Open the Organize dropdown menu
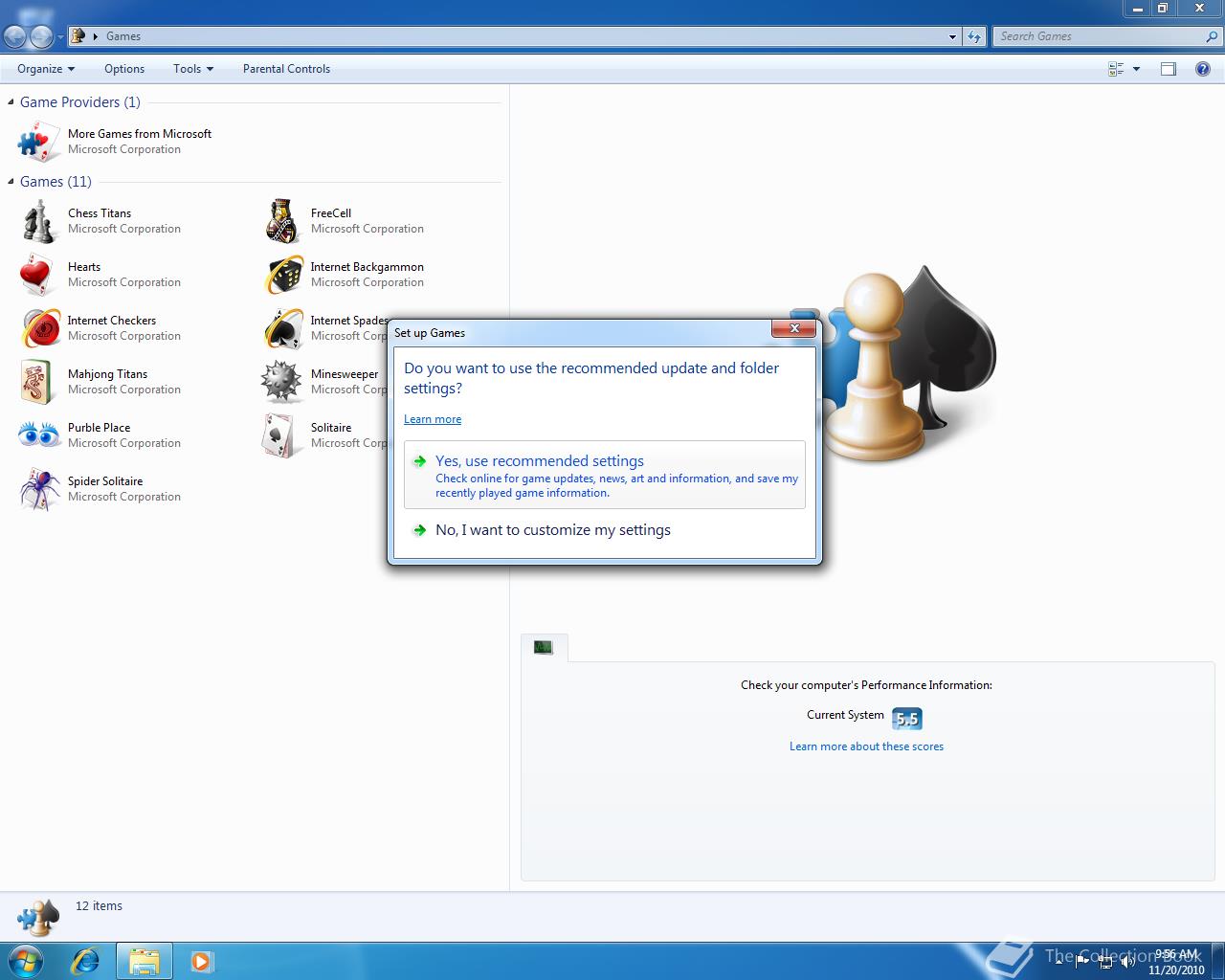Image resolution: width=1225 pixels, height=980 pixels. click(46, 69)
